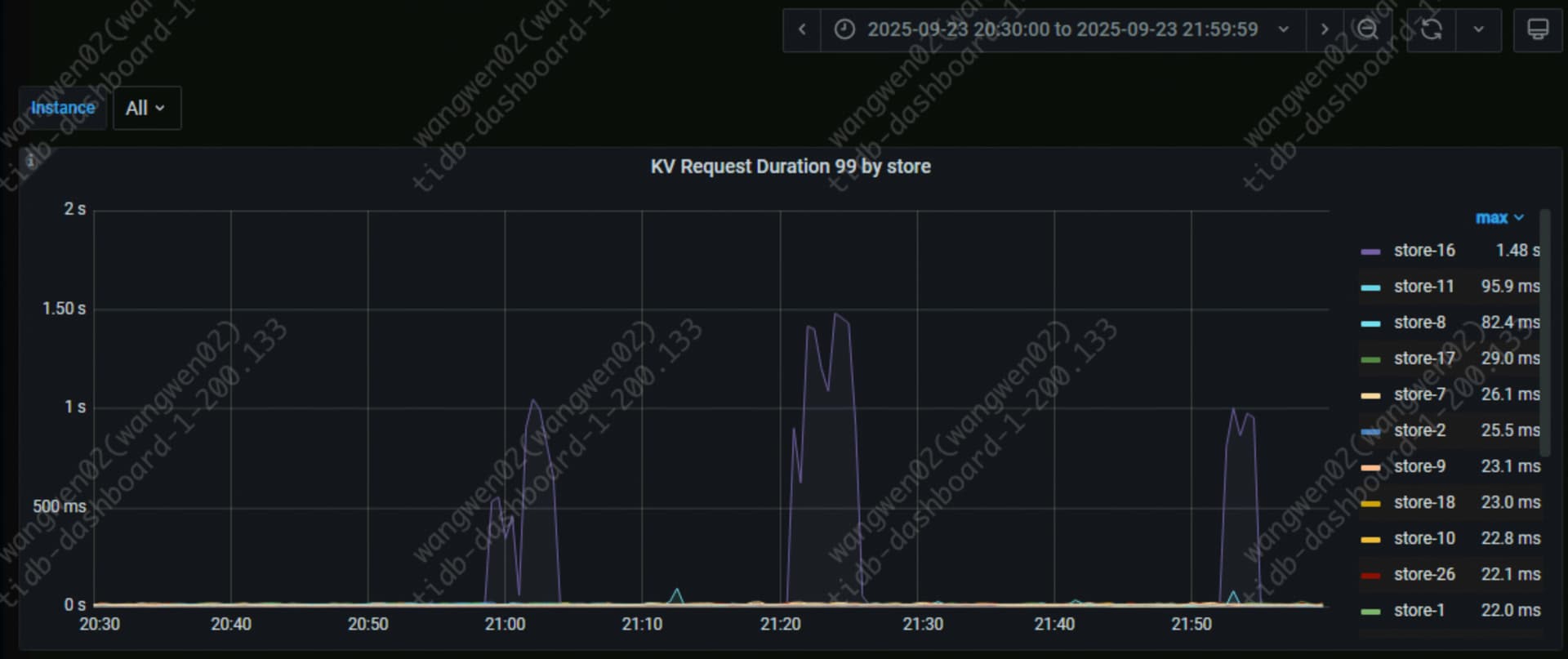
Task: Toggle store-7 series in legend
Action: [x=1419, y=394]
